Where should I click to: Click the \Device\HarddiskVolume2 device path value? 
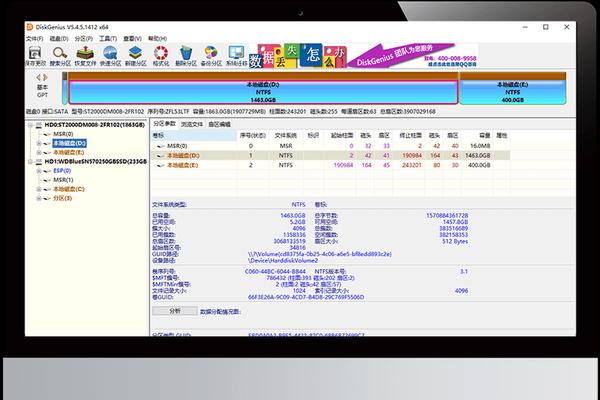click(x=283, y=260)
